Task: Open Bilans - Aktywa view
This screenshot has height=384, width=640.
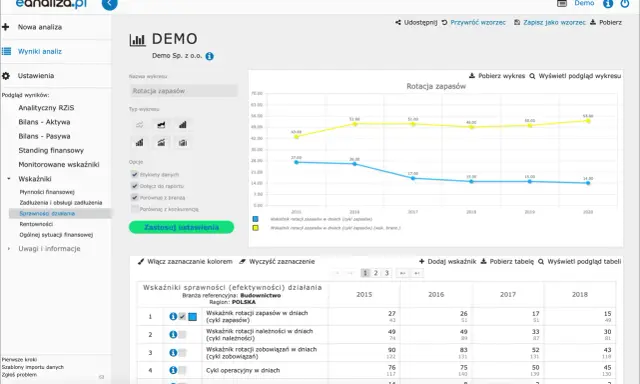Action: (44, 122)
